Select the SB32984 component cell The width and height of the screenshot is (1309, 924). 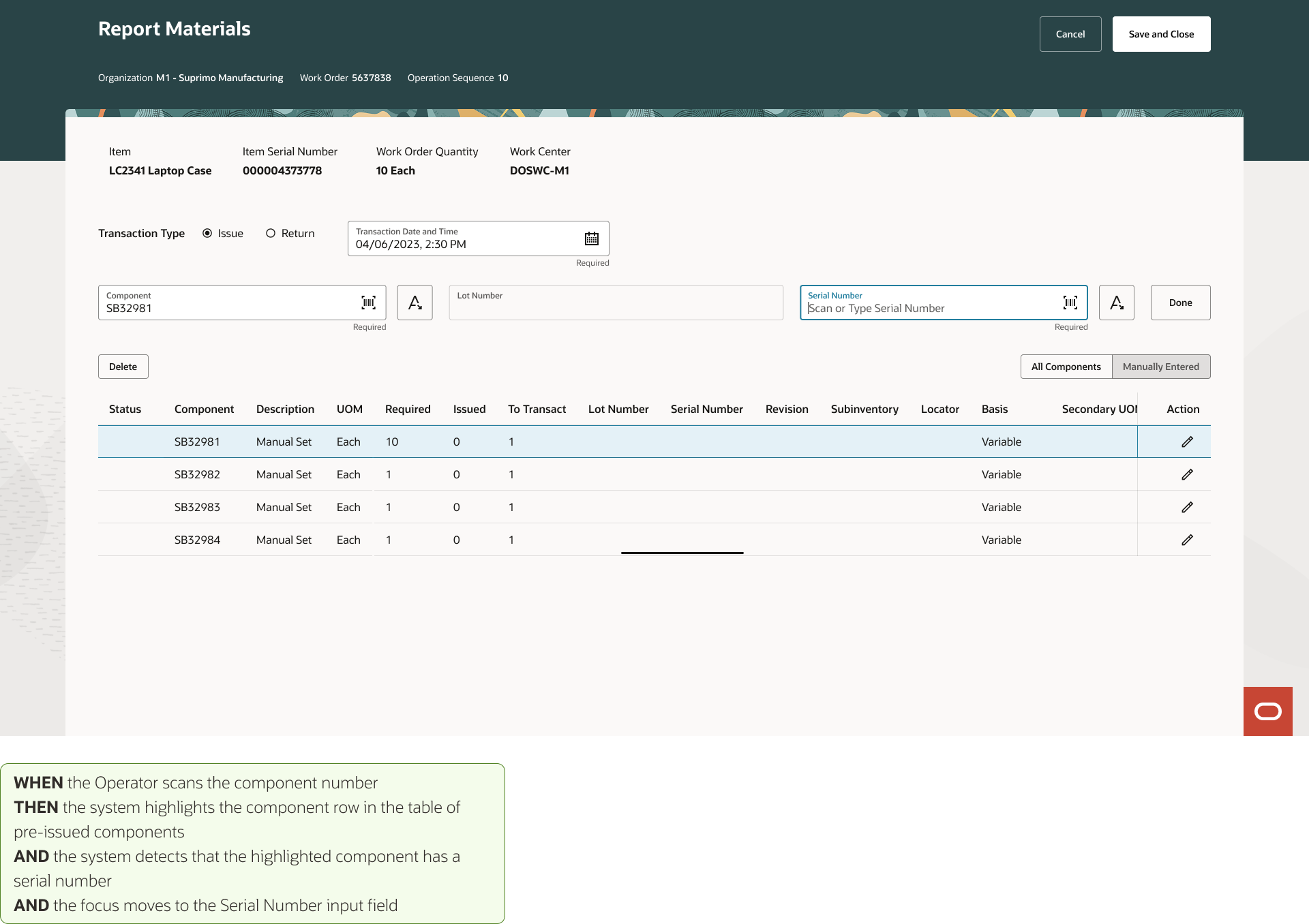(x=197, y=540)
